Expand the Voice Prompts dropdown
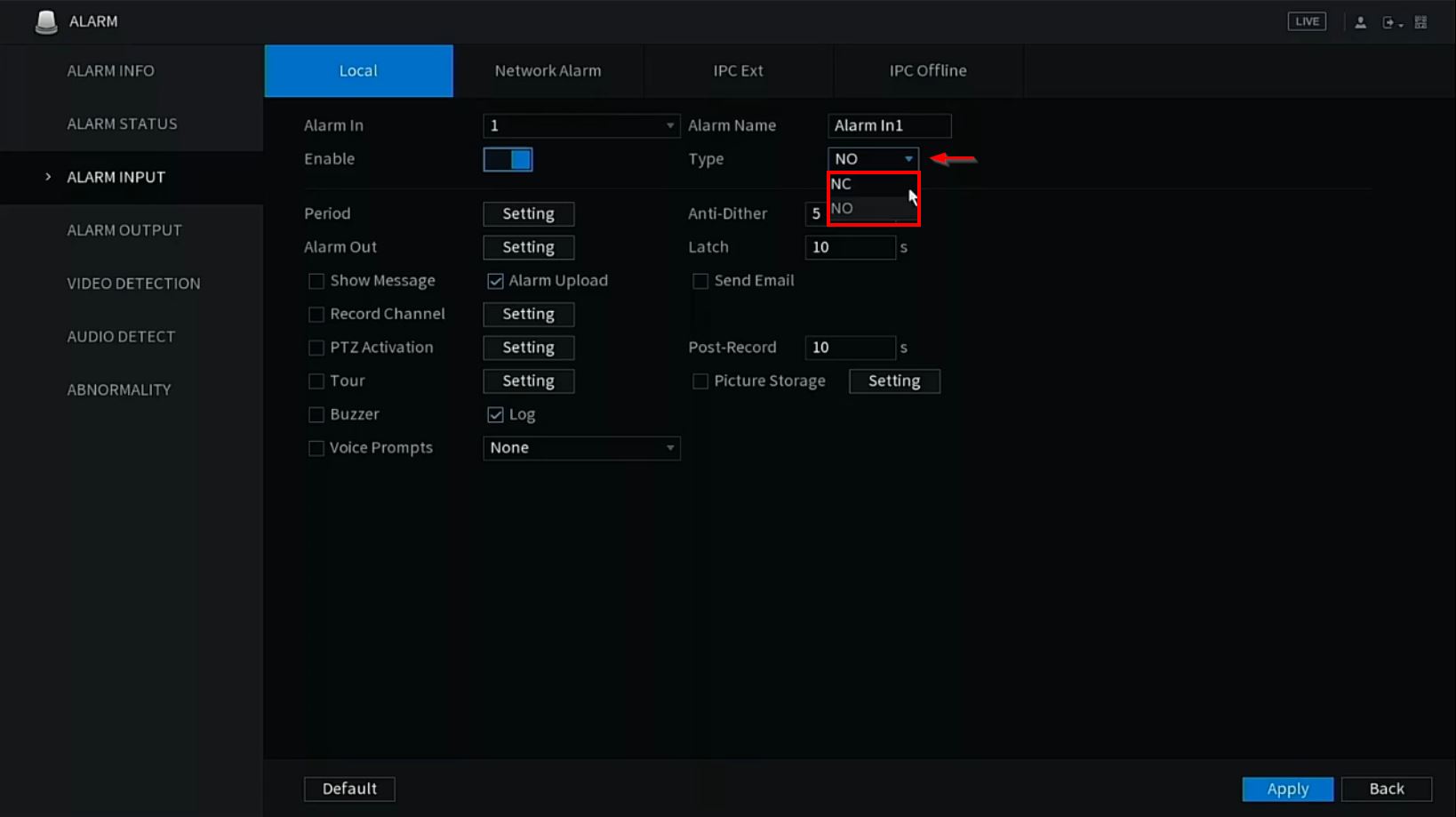Viewport: 1456px width, 817px height. pos(580,448)
